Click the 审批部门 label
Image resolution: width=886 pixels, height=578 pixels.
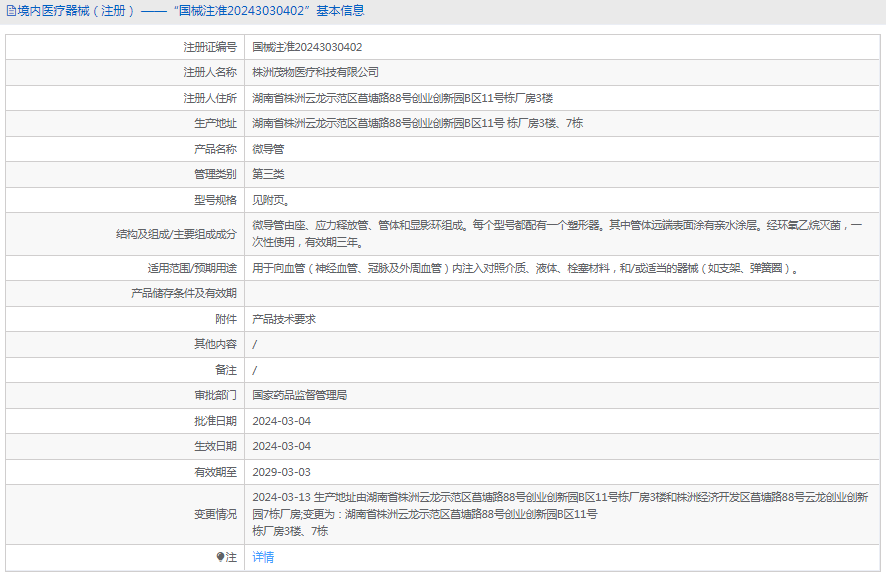coord(215,395)
